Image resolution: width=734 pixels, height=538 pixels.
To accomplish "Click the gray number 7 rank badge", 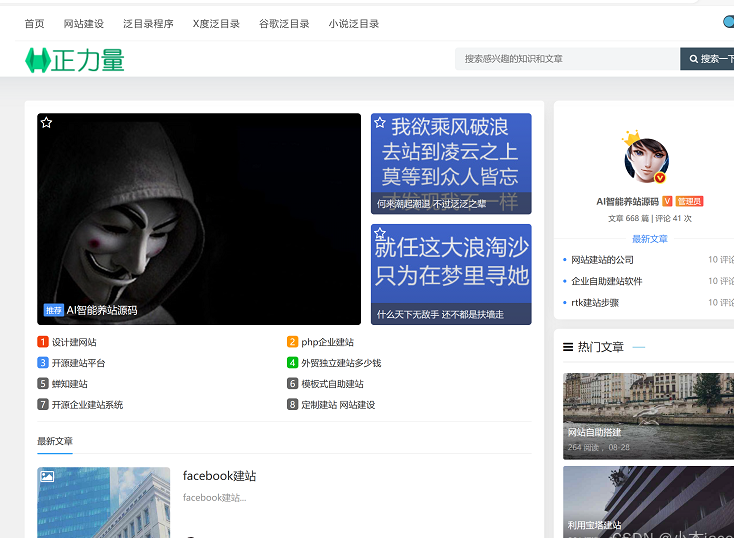I will click(x=43, y=404).
